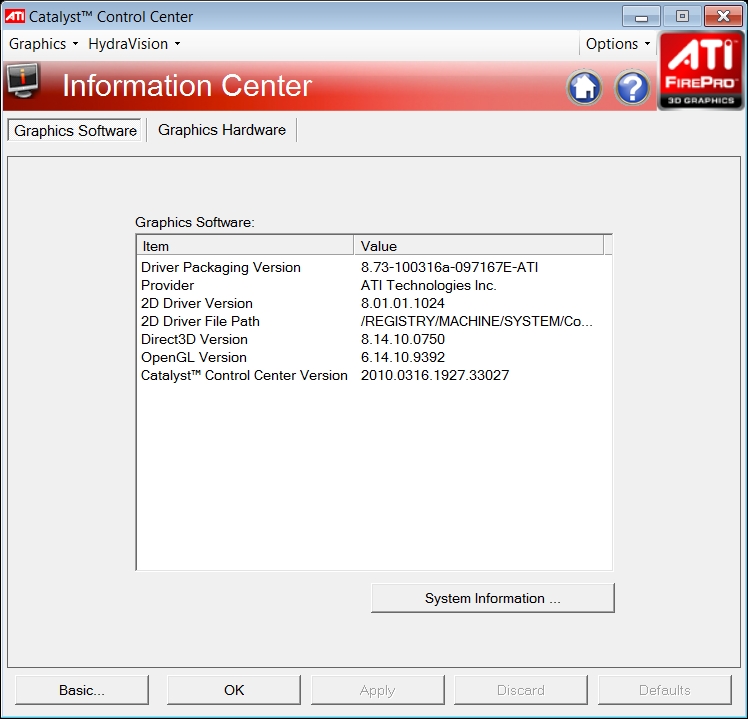
Task: Click the value 8.73-100316a-097167E-ATI
Action: [x=449, y=267]
